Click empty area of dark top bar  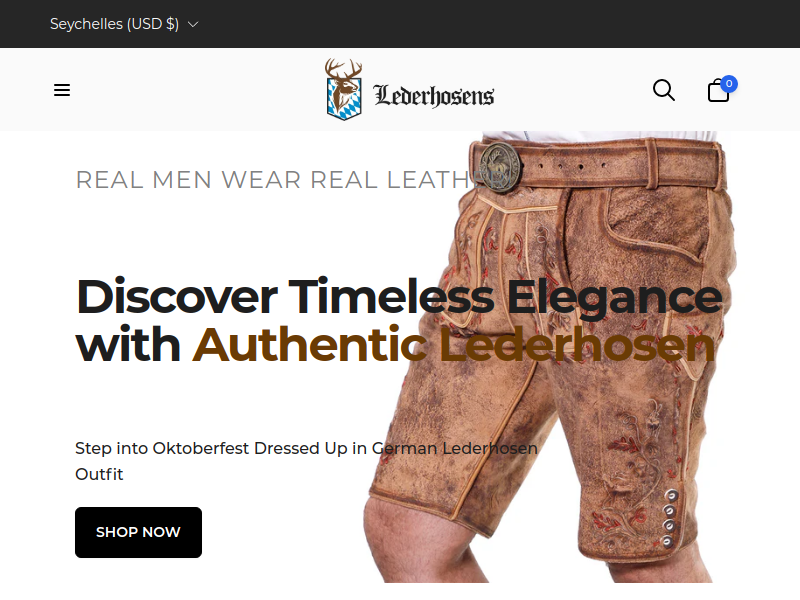pyautogui.click(x=485, y=24)
